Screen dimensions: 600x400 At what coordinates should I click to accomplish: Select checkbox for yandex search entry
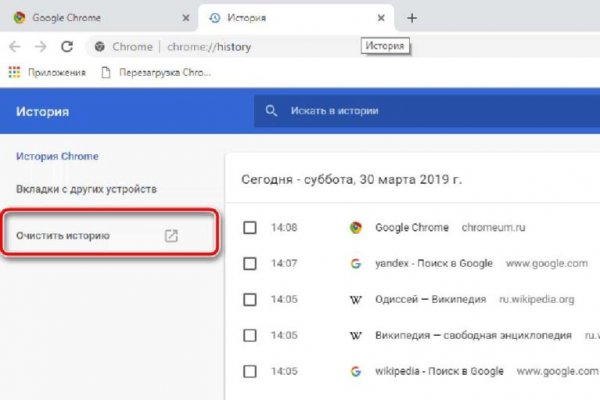(x=250, y=264)
